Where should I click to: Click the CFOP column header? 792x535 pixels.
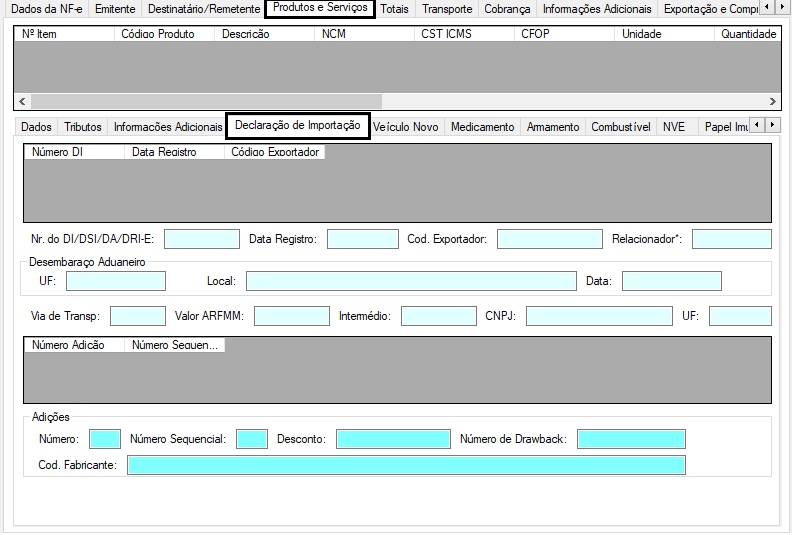point(565,34)
